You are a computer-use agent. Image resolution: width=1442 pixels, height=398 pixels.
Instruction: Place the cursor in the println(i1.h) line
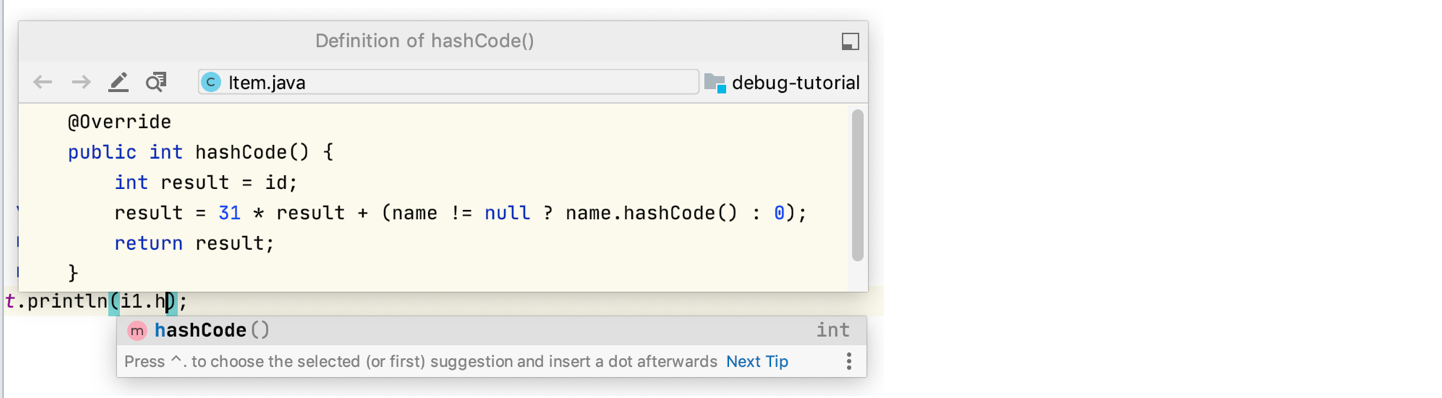click(96, 301)
